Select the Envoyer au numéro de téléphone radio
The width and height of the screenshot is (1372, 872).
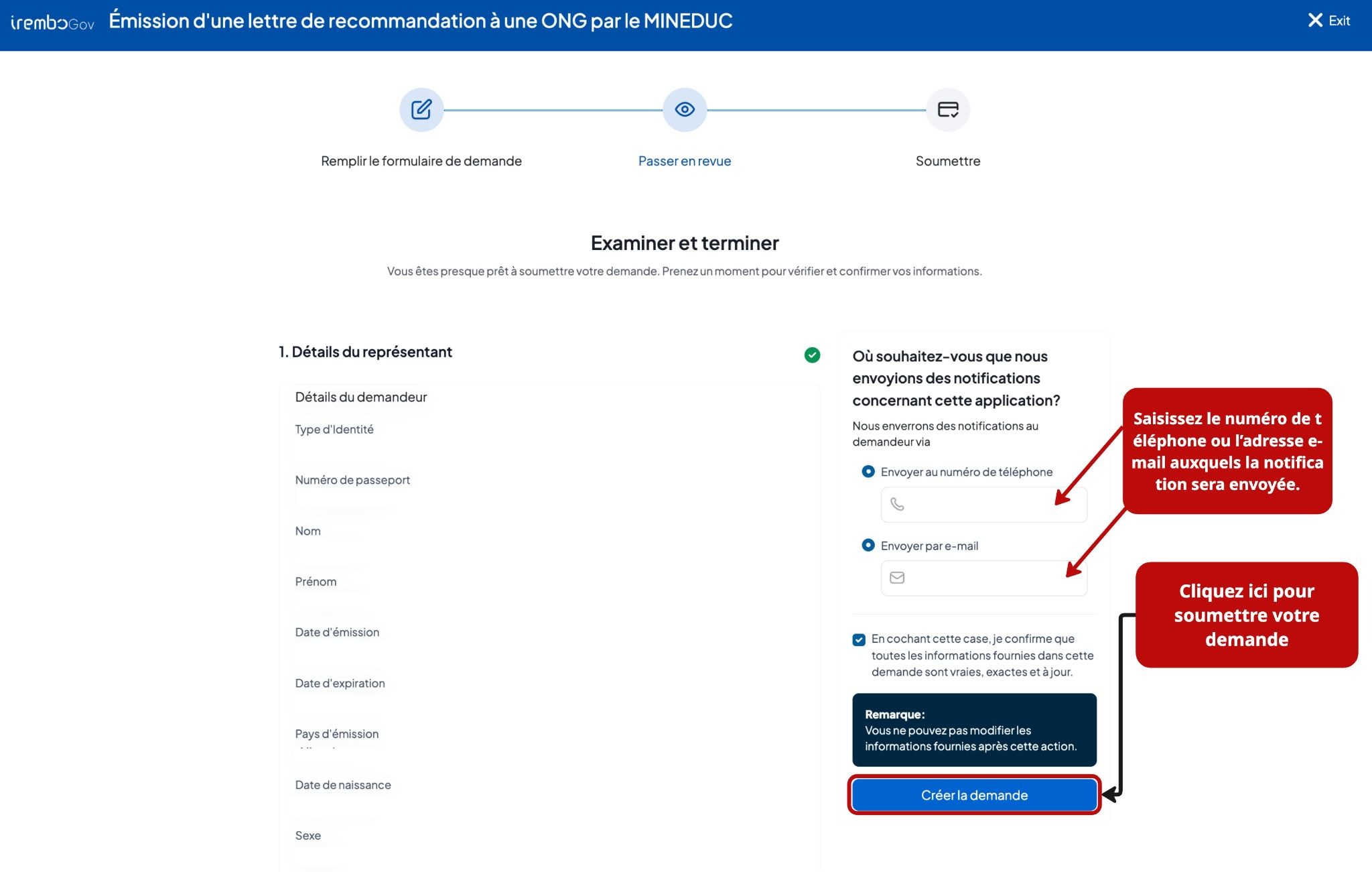(868, 471)
